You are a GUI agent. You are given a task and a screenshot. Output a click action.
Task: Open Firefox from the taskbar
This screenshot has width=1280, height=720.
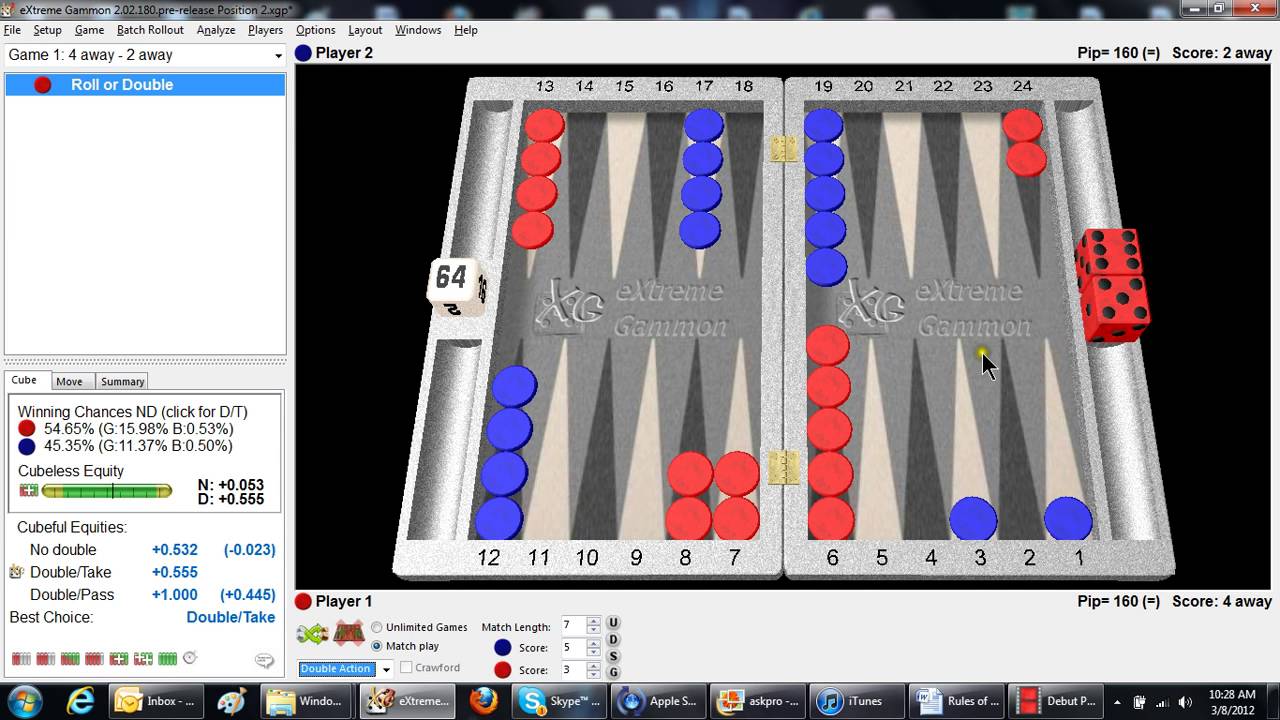pyautogui.click(x=483, y=700)
